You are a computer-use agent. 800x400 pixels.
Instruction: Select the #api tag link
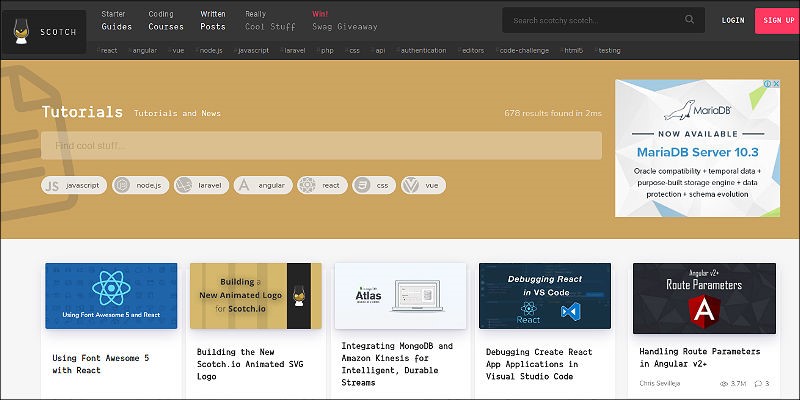[x=378, y=51]
